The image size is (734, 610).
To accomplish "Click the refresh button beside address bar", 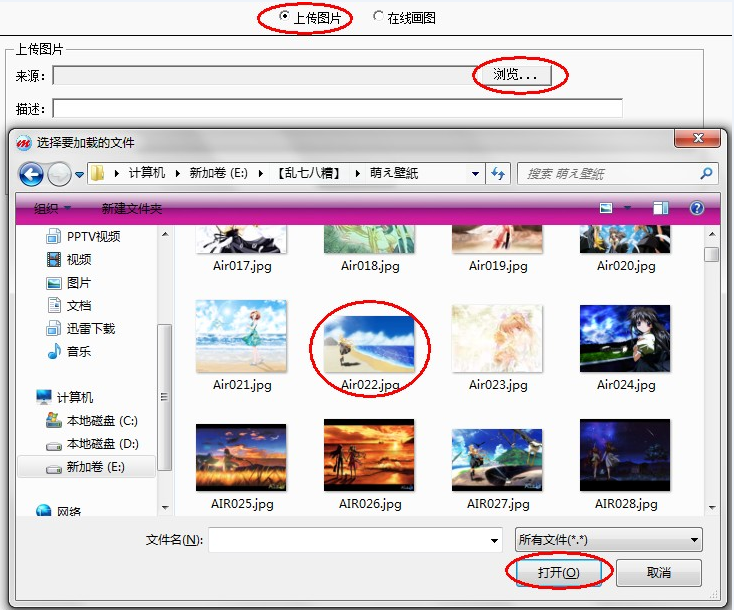I will point(498,174).
